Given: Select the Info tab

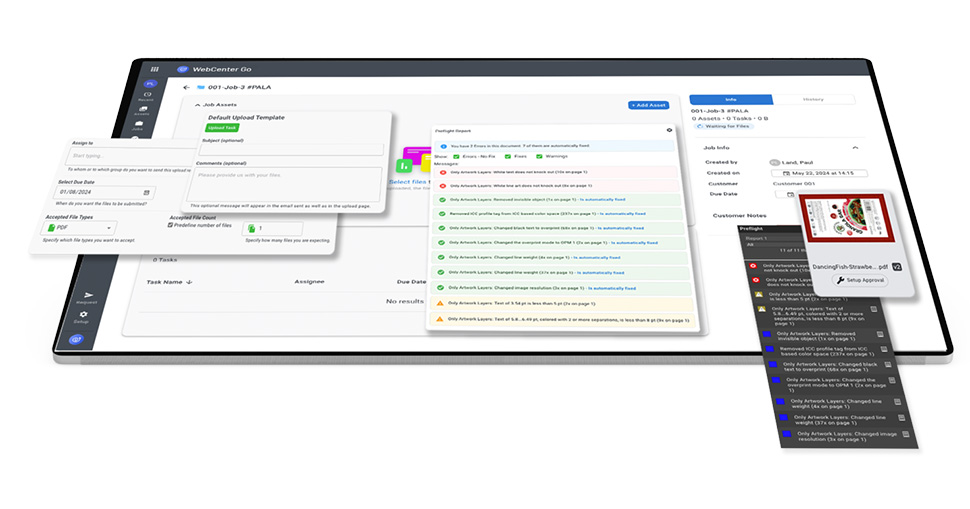Looking at the screenshot, I should coord(731,99).
